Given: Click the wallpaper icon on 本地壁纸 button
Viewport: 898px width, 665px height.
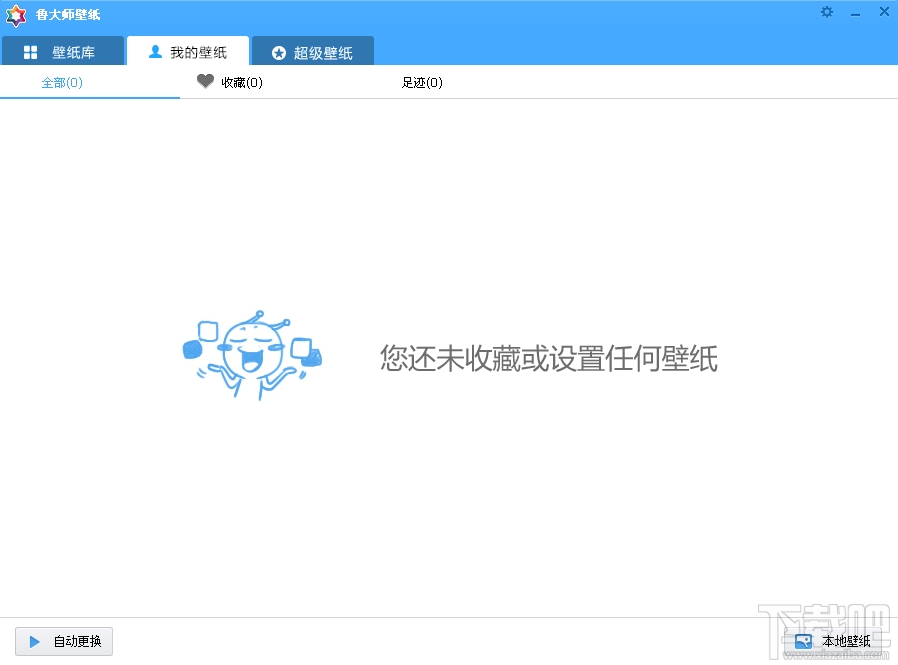Looking at the screenshot, I should point(804,641).
